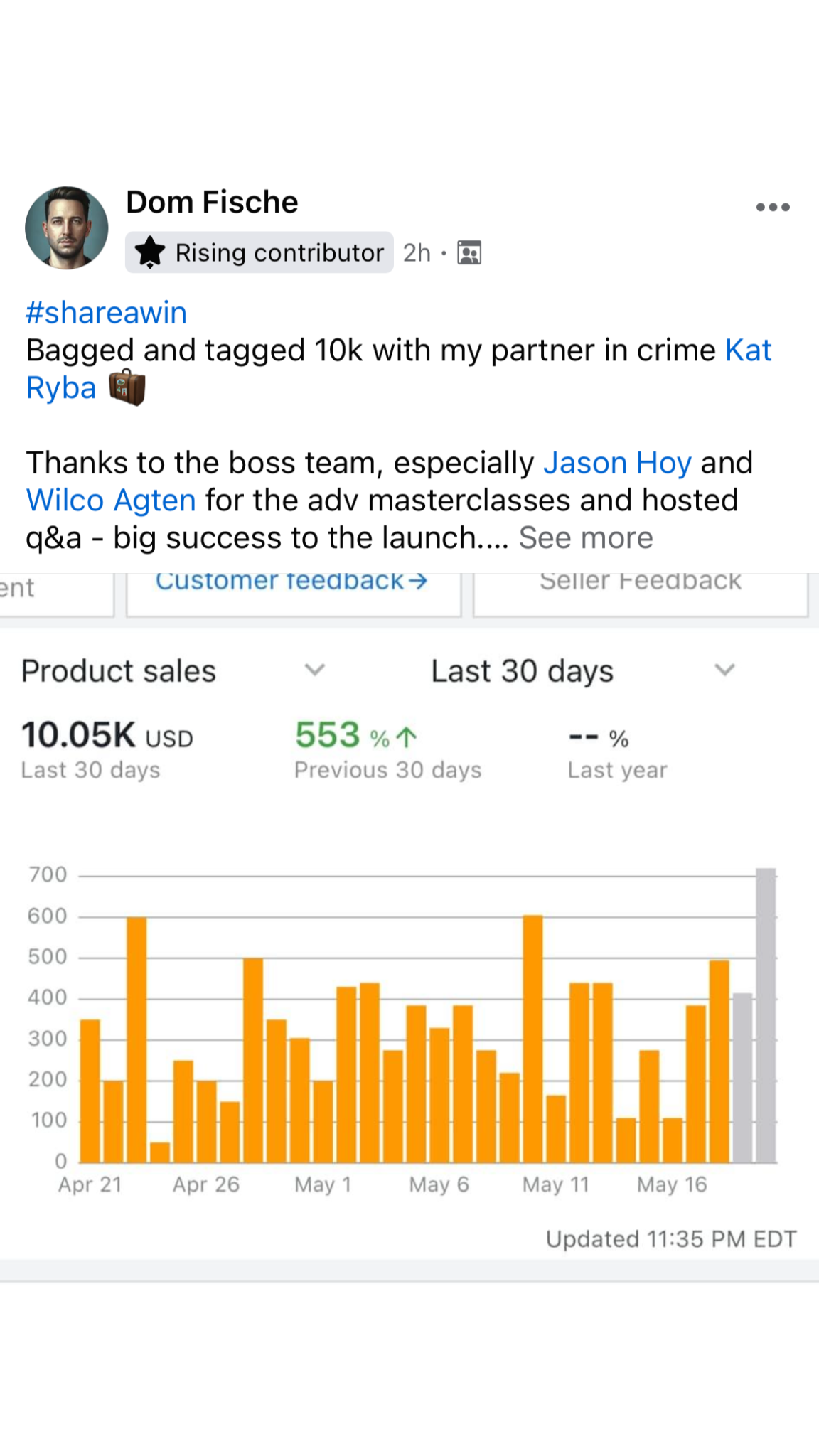Expand the Product sales dropdown chevron
This screenshot has width=819, height=1456.
[314, 670]
